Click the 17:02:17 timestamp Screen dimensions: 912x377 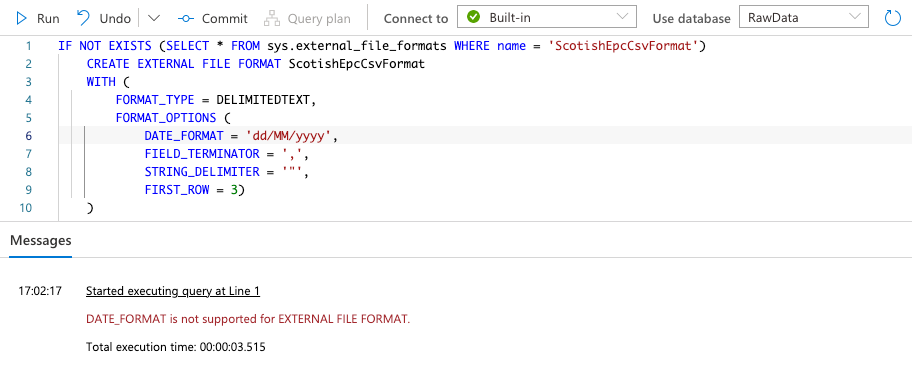(x=40, y=290)
